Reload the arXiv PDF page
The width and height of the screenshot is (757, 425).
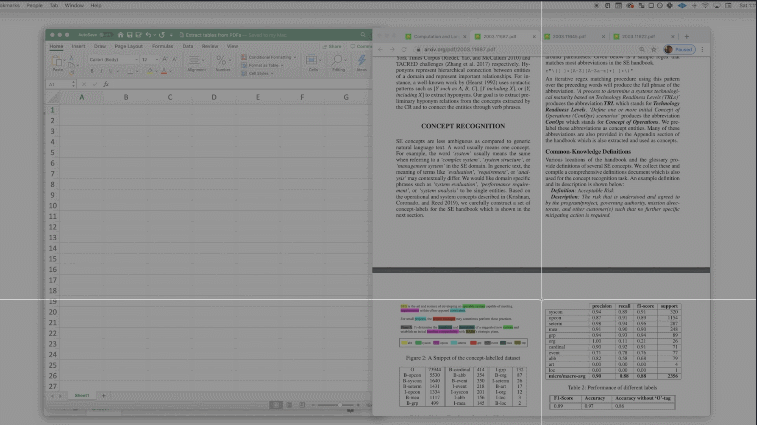tap(404, 49)
